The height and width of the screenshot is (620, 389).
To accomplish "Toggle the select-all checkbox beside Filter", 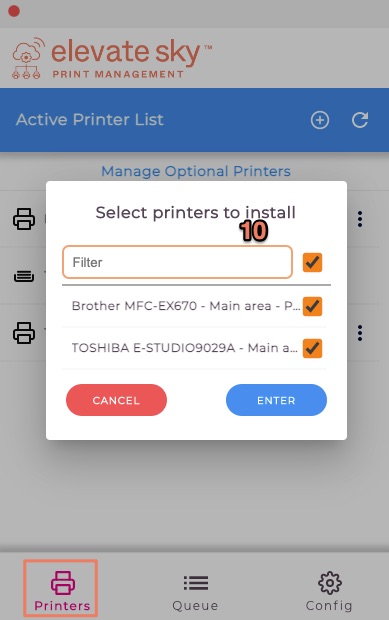I will click(x=312, y=263).
